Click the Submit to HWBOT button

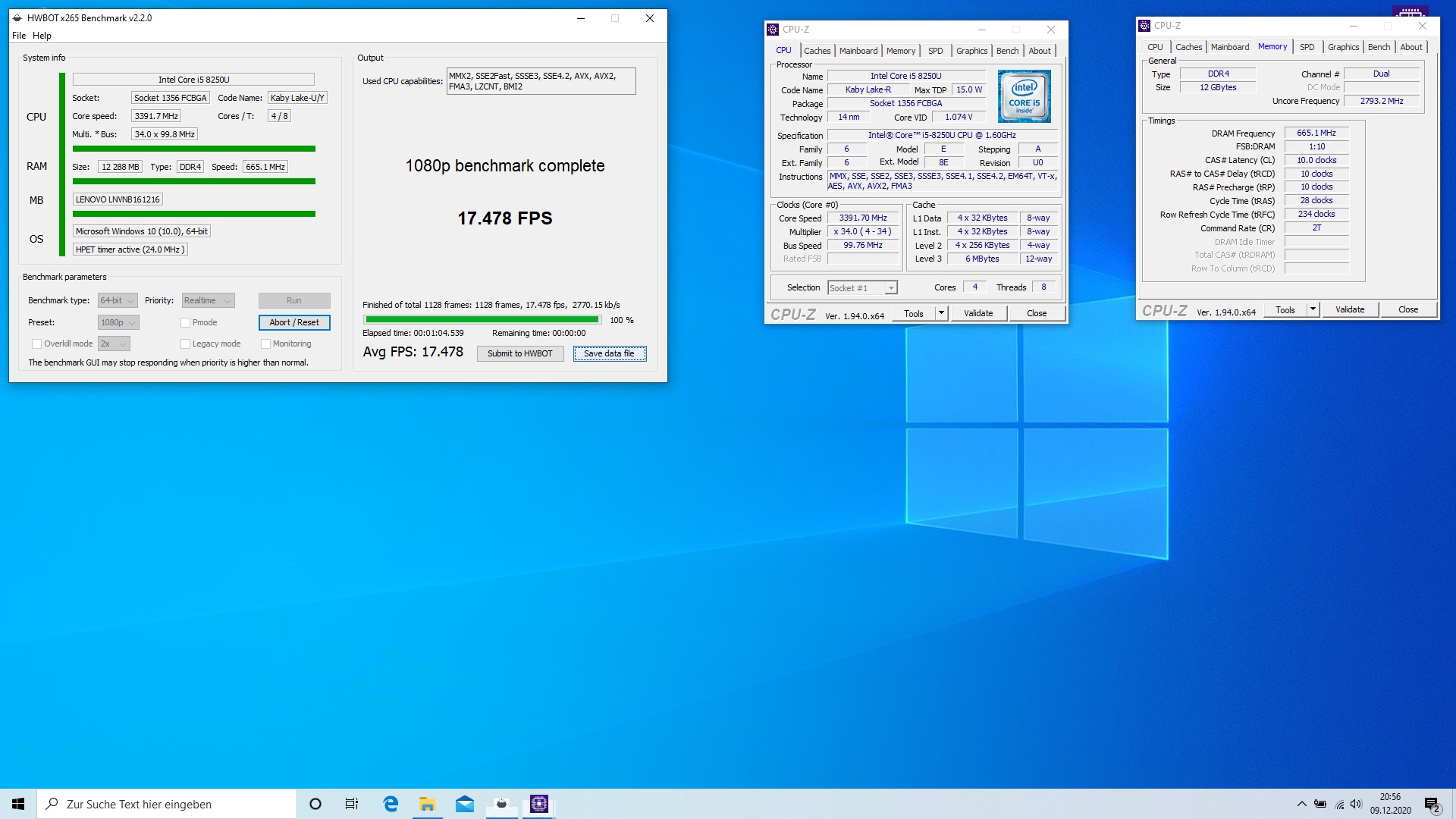(x=520, y=353)
